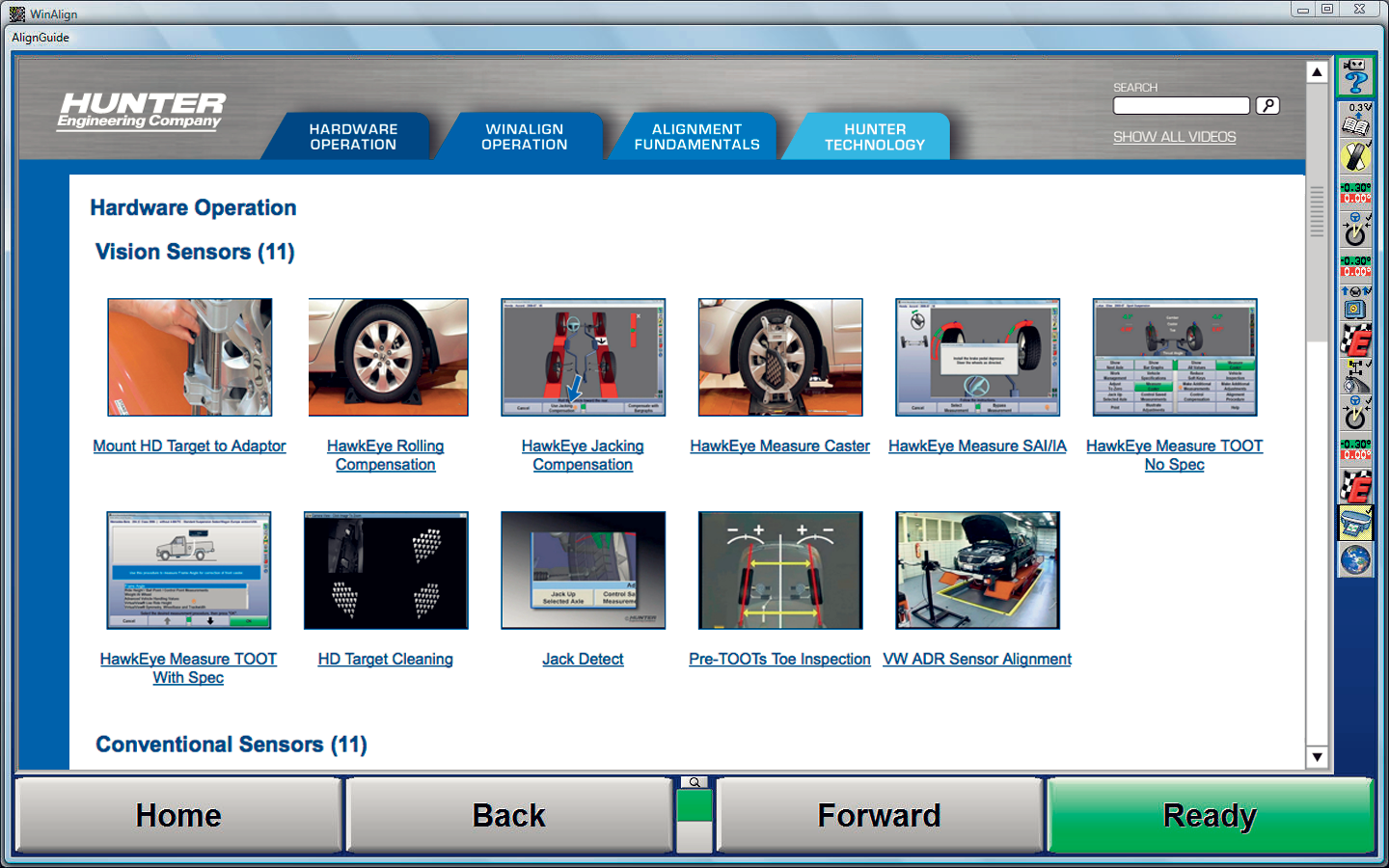Play the HawkEye Measure Caster thumbnail
This screenshot has width=1389, height=868.
[780, 357]
